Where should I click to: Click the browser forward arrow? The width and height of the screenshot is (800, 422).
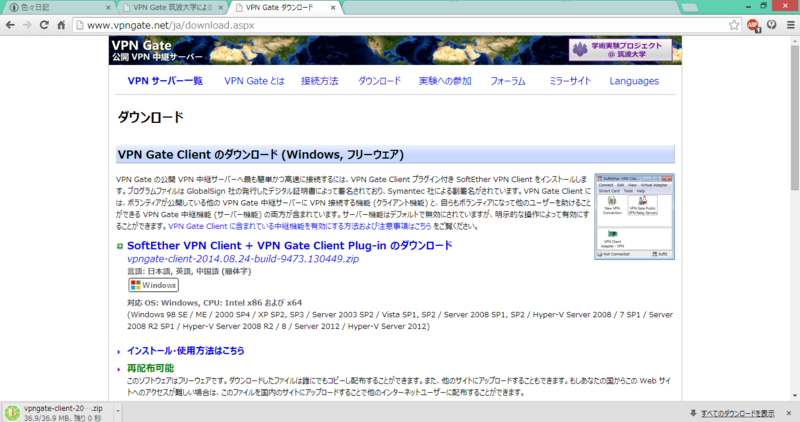point(27,25)
